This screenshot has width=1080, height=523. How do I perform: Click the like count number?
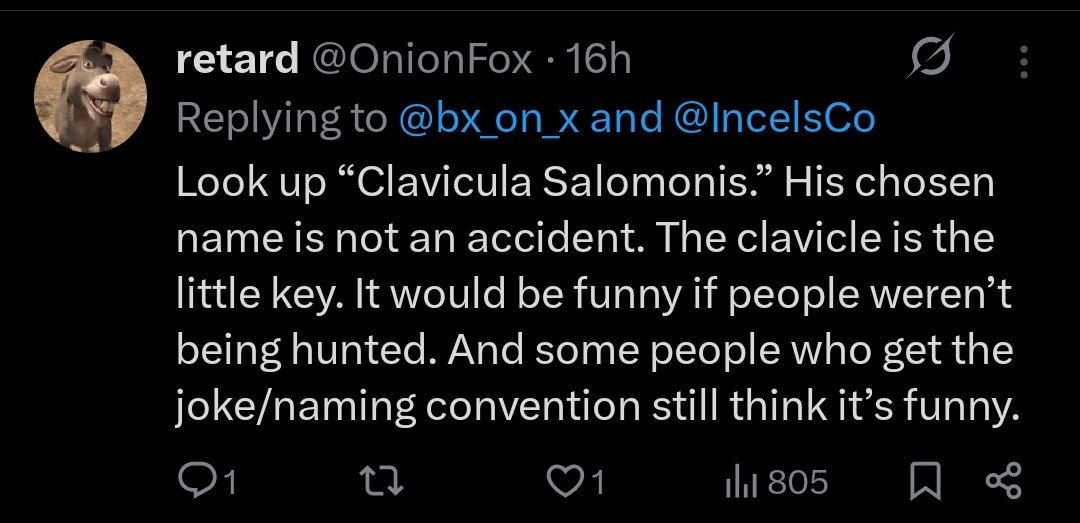tap(597, 484)
